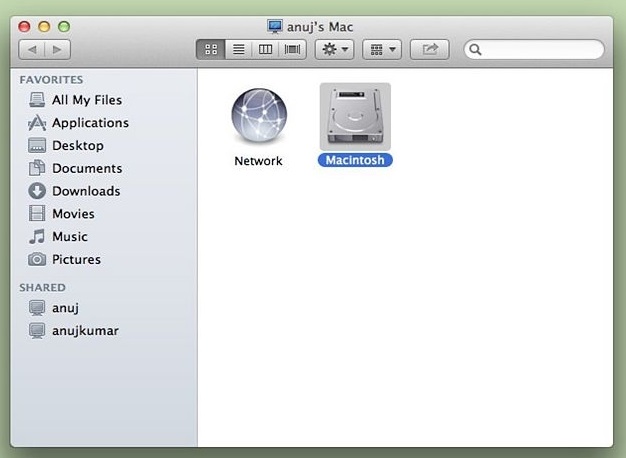Image resolution: width=626 pixels, height=458 pixels.
Task: Click the anujkumar computer icon
Action: click(x=37, y=331)
